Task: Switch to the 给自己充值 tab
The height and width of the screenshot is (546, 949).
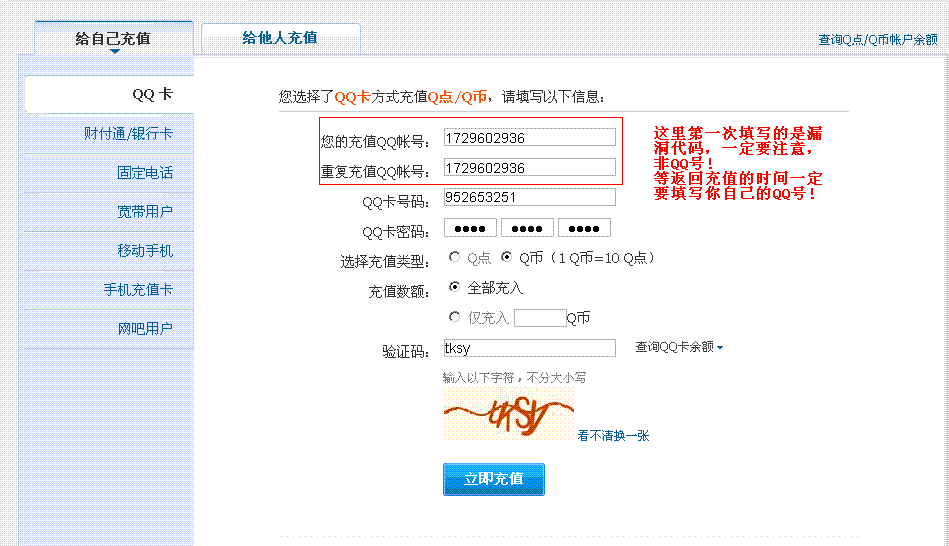Action: [x=114, y=39]
